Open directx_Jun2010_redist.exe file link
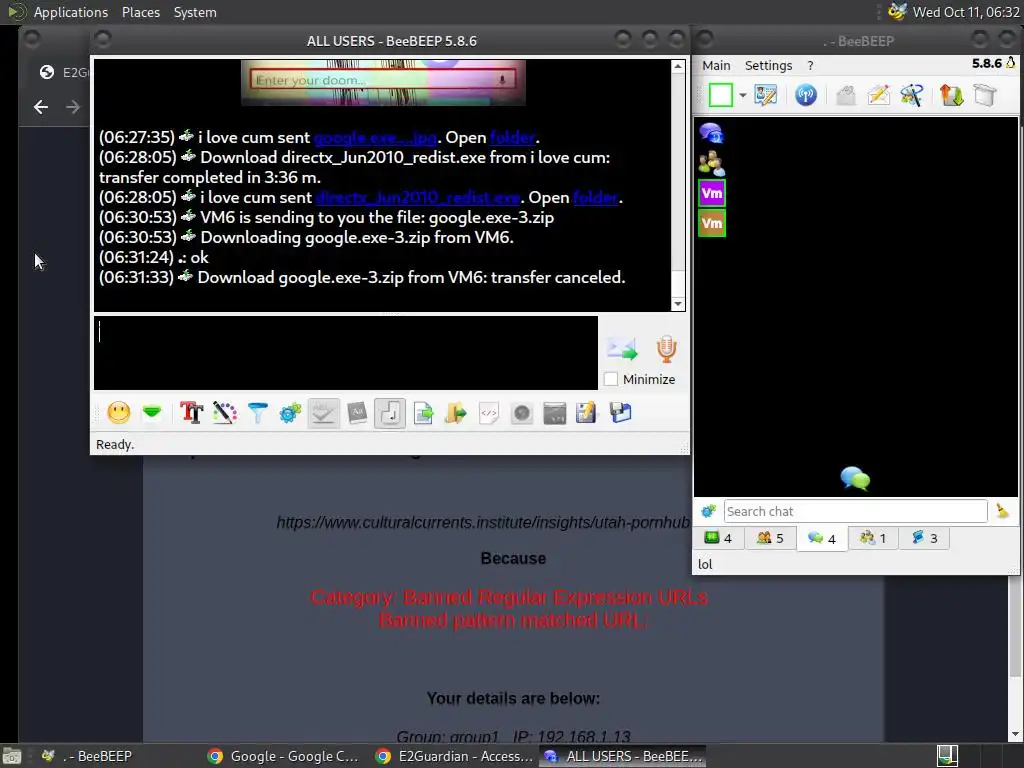1024x768 pixels. [418, 197]
